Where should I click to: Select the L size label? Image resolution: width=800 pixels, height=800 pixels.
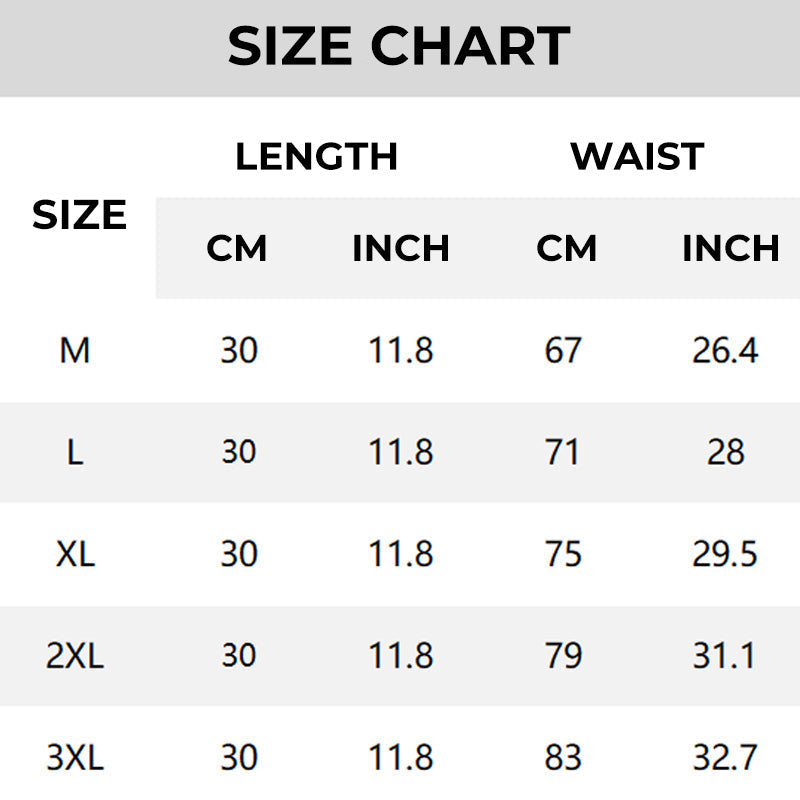75,452
